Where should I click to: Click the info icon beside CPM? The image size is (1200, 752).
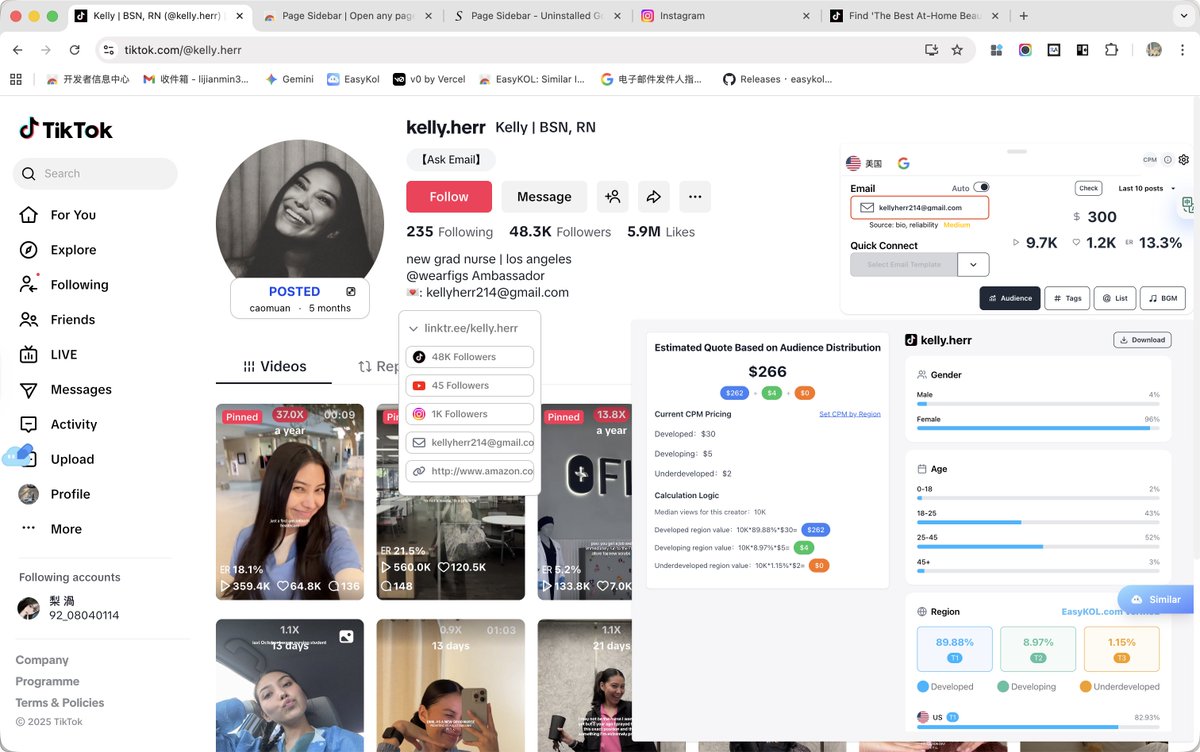point(1167,160)
